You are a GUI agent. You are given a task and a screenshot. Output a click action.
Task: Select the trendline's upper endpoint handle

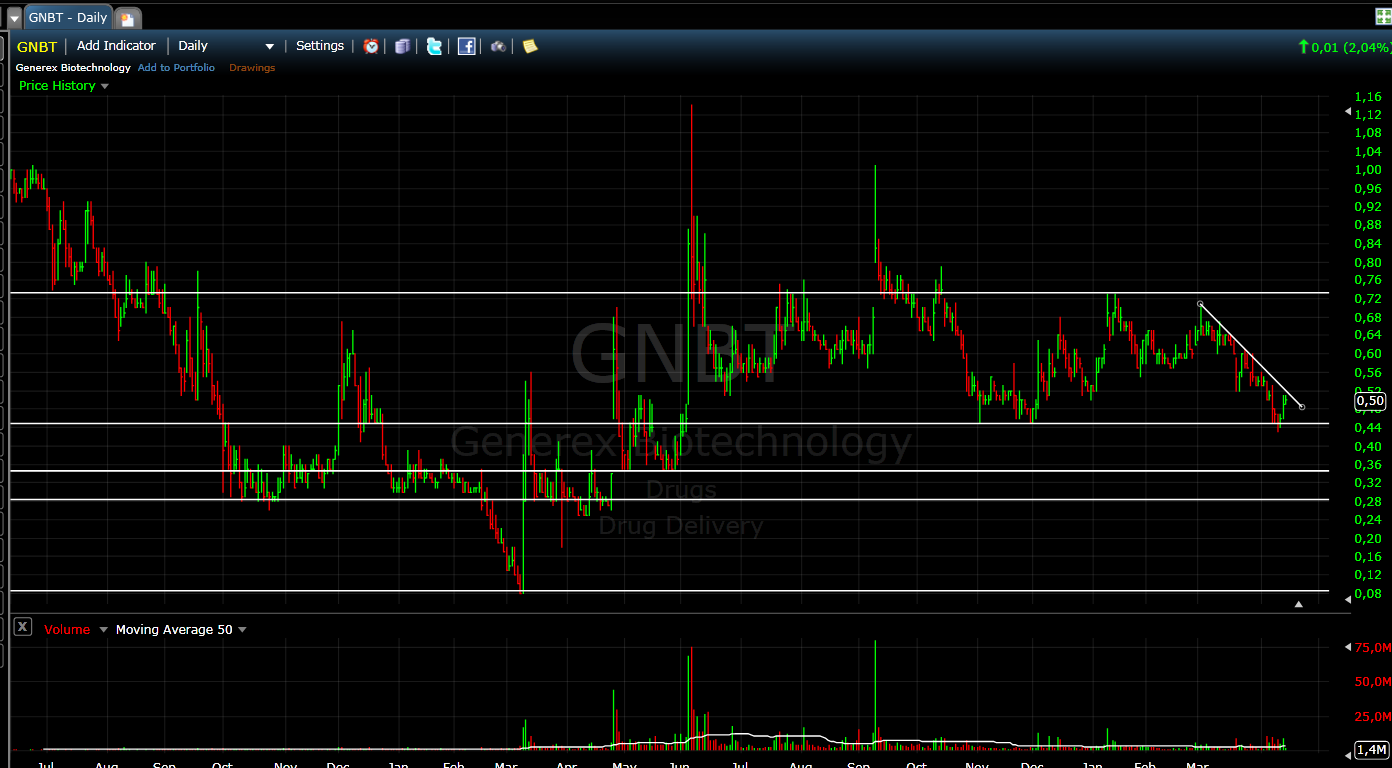pos(1200,304)
